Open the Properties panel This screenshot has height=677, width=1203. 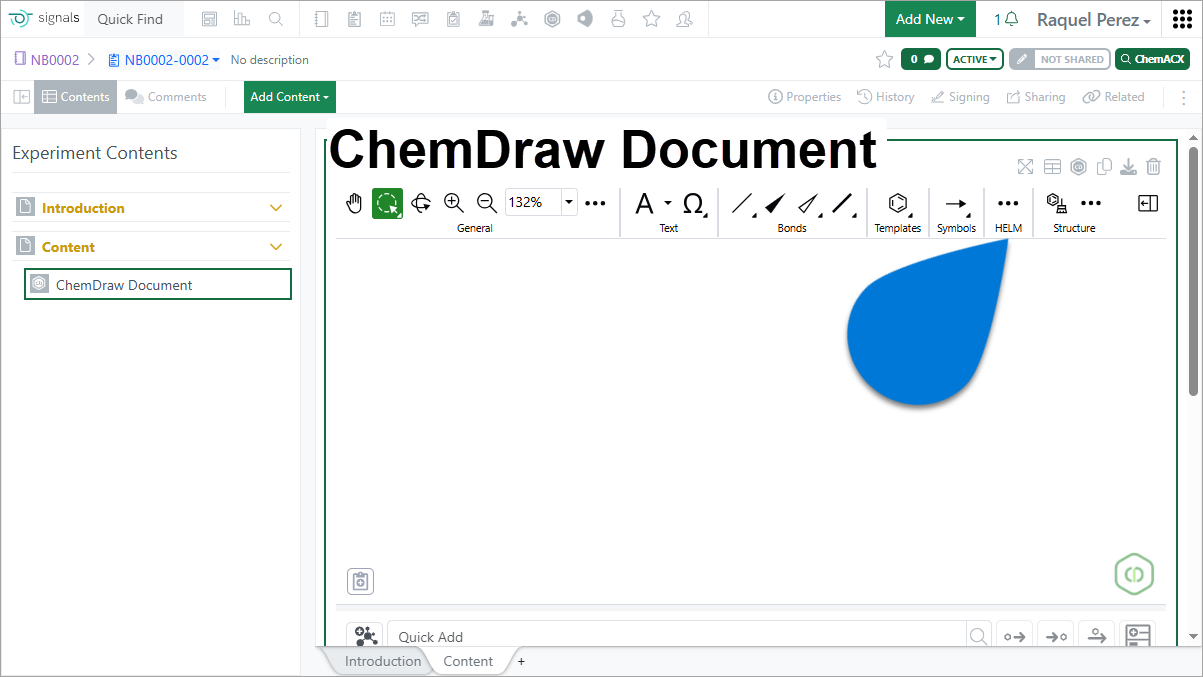pyautogui.click(x=805, y=97)
